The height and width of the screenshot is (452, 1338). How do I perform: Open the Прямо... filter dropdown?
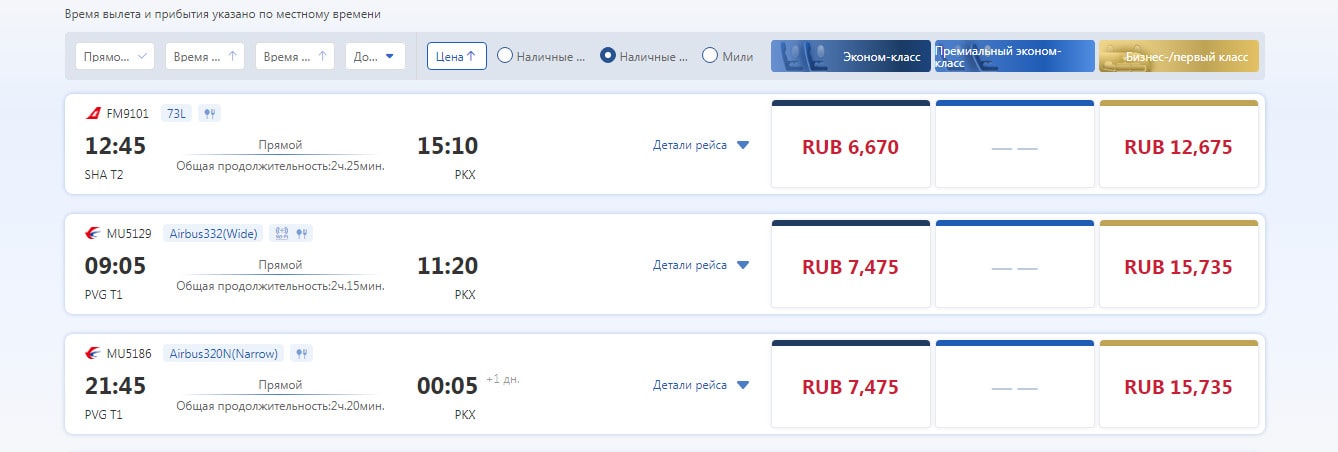[115, 56]
